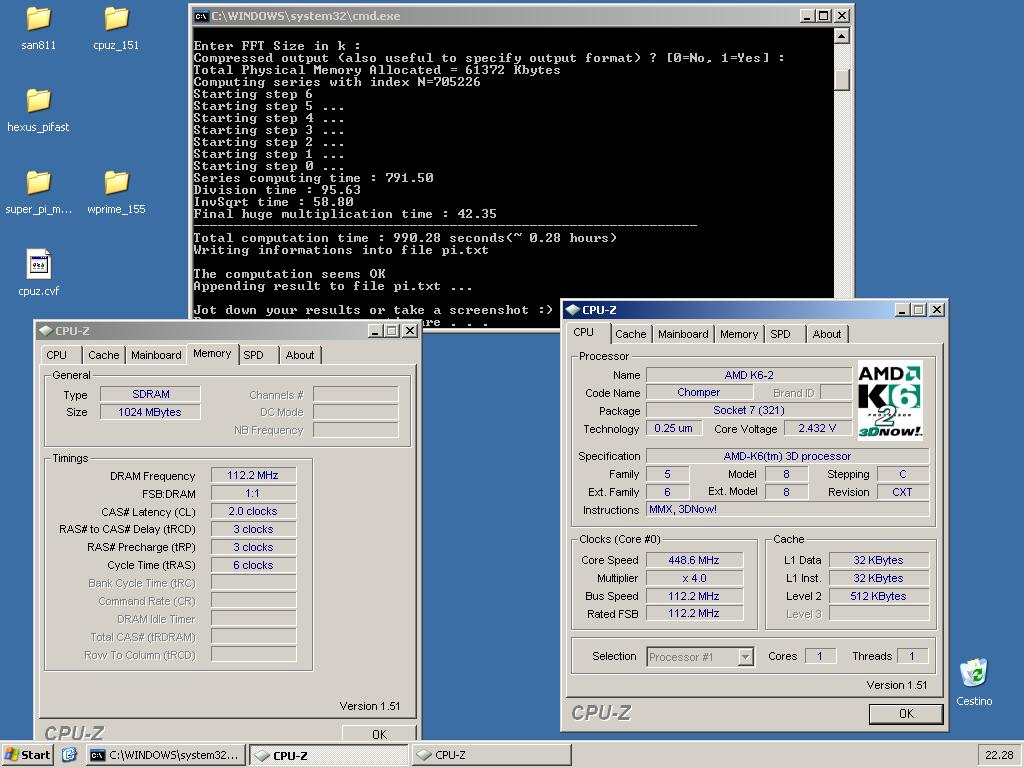Activate first CPU-Z taskbar button
Screen dimensions: 1024x768
(x=328, y=755)
